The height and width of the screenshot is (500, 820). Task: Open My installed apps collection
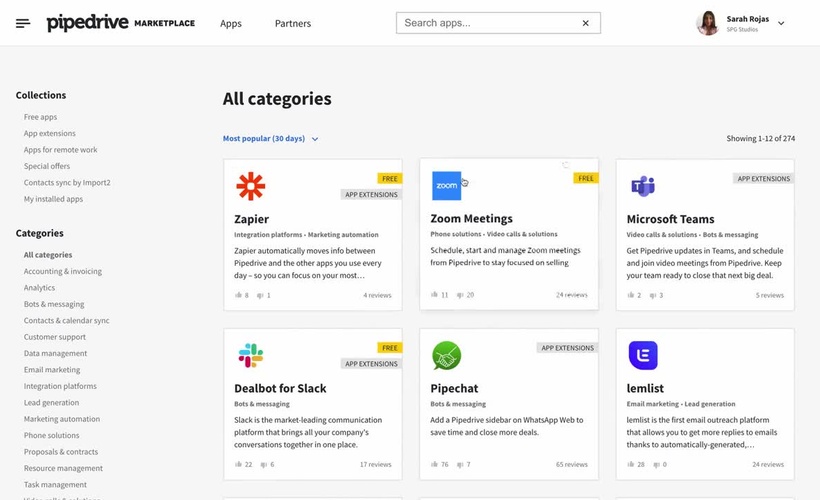click(x=53, y=199)
